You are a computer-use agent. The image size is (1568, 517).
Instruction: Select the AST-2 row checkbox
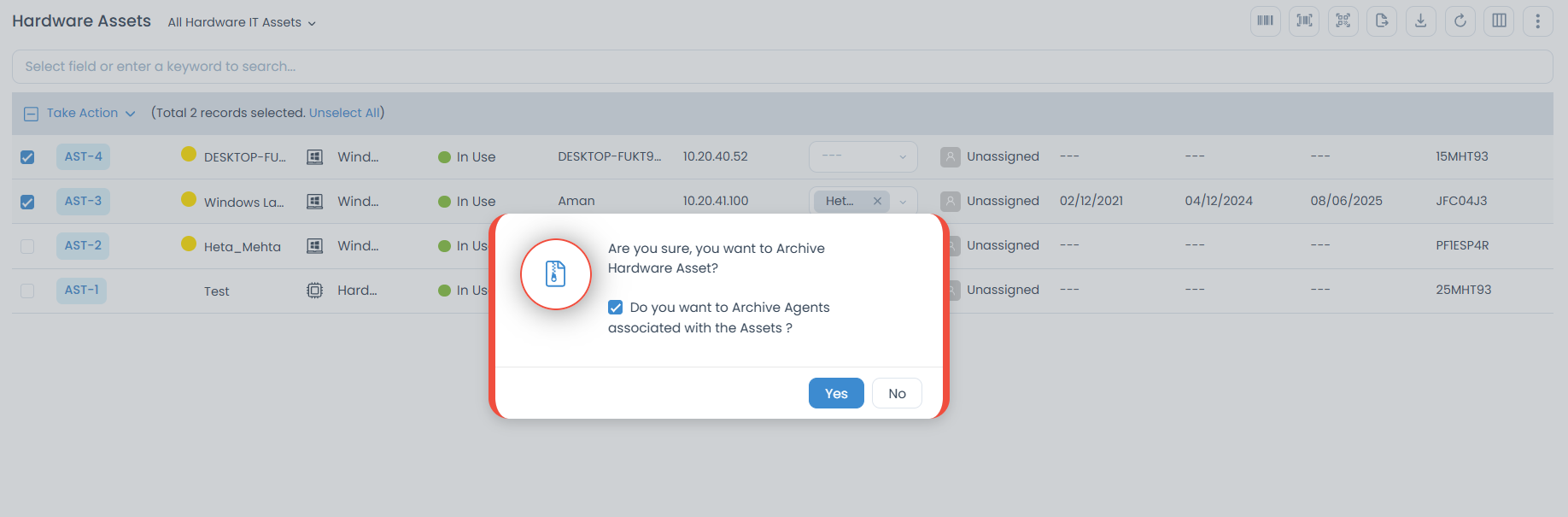click(27, 246)
